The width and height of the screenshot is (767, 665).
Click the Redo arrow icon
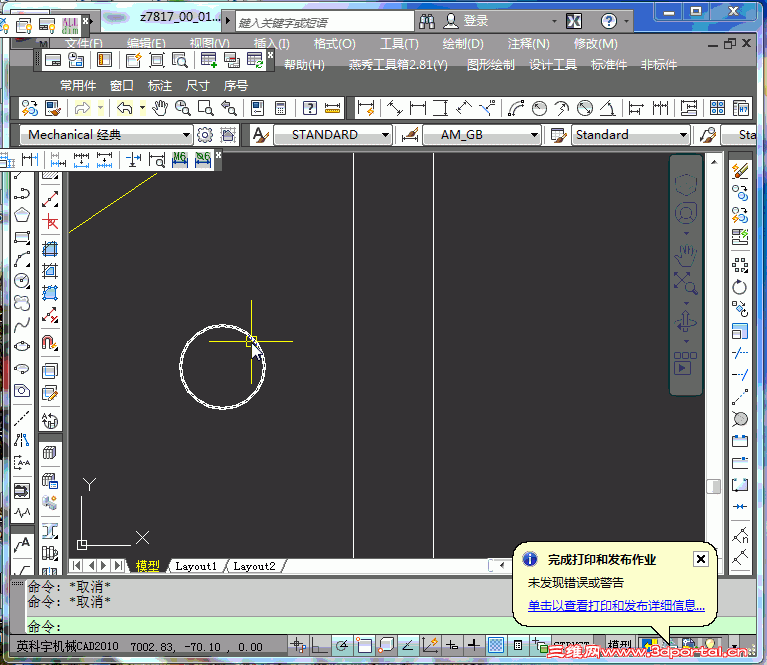tap(82, 108)
